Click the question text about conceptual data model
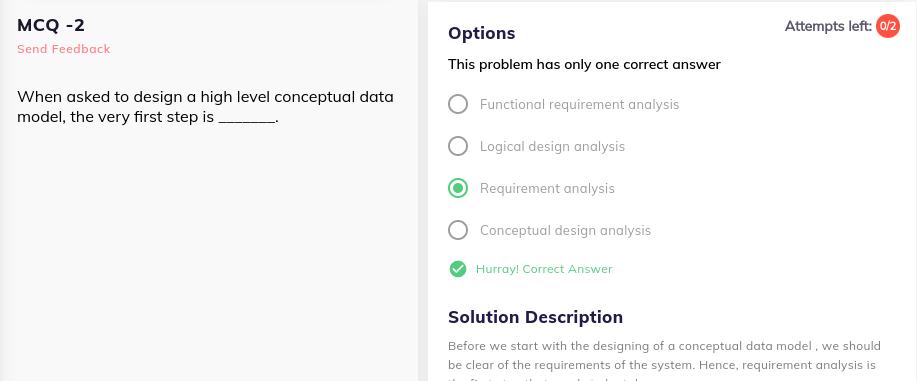917x381 pixels. pos(205,107)
